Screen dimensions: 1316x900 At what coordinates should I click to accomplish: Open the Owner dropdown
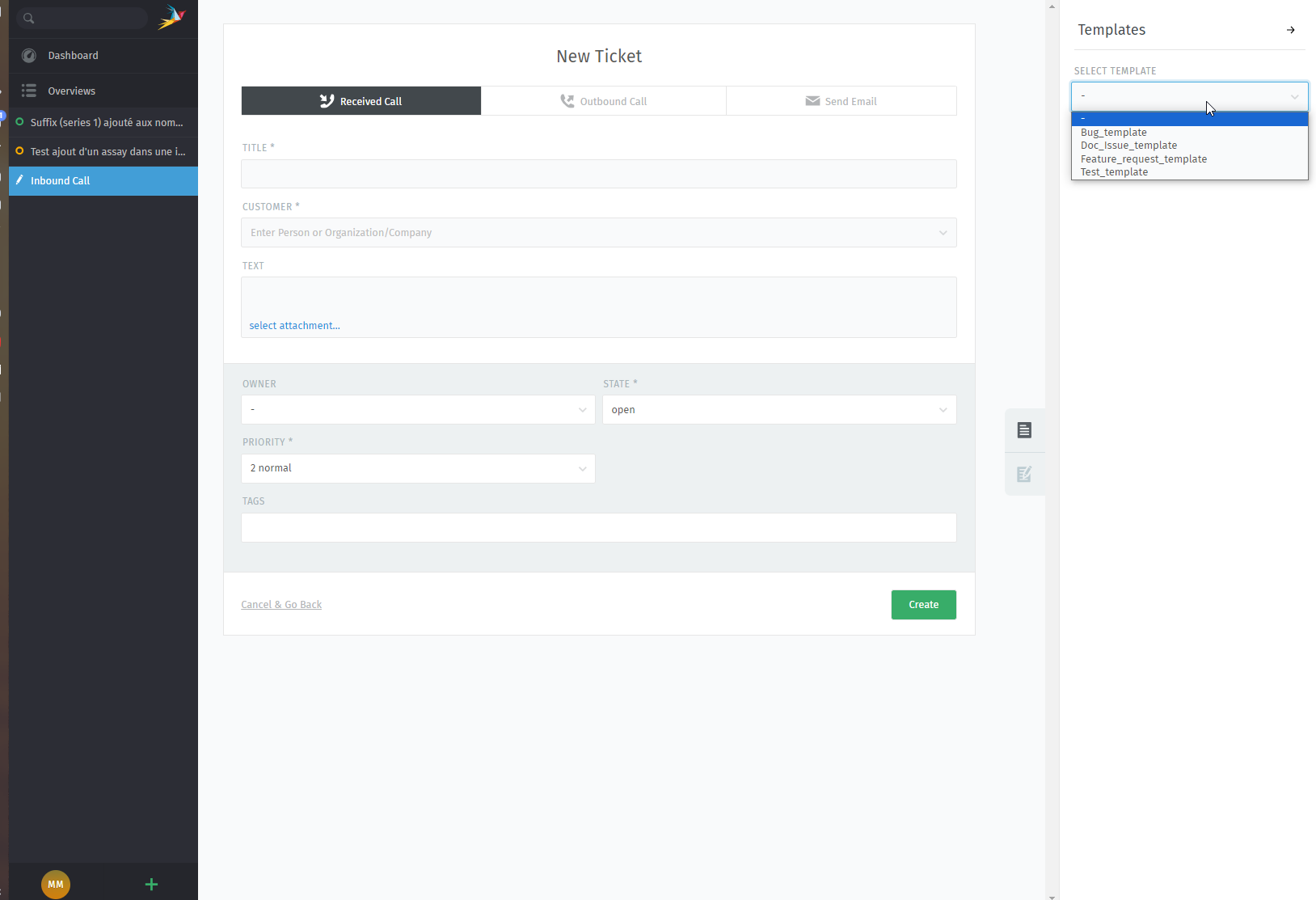[x=418, y=410]
